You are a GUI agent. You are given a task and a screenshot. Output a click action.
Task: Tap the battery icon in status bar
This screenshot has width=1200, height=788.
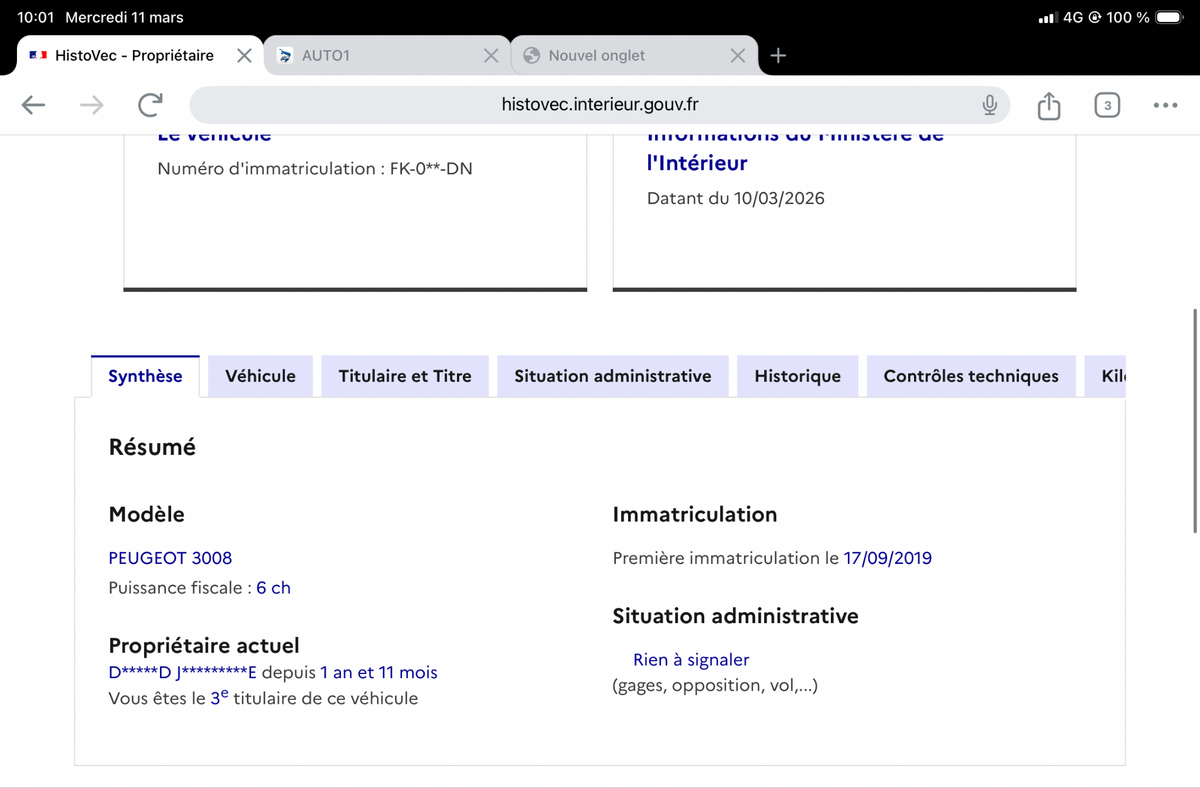click(1169, 17)
